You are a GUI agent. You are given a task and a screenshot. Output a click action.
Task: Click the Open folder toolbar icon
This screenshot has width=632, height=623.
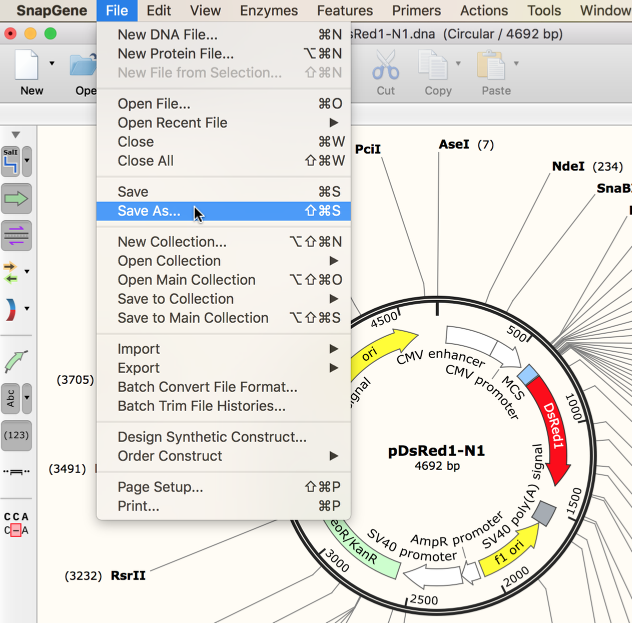click(83, 64)
